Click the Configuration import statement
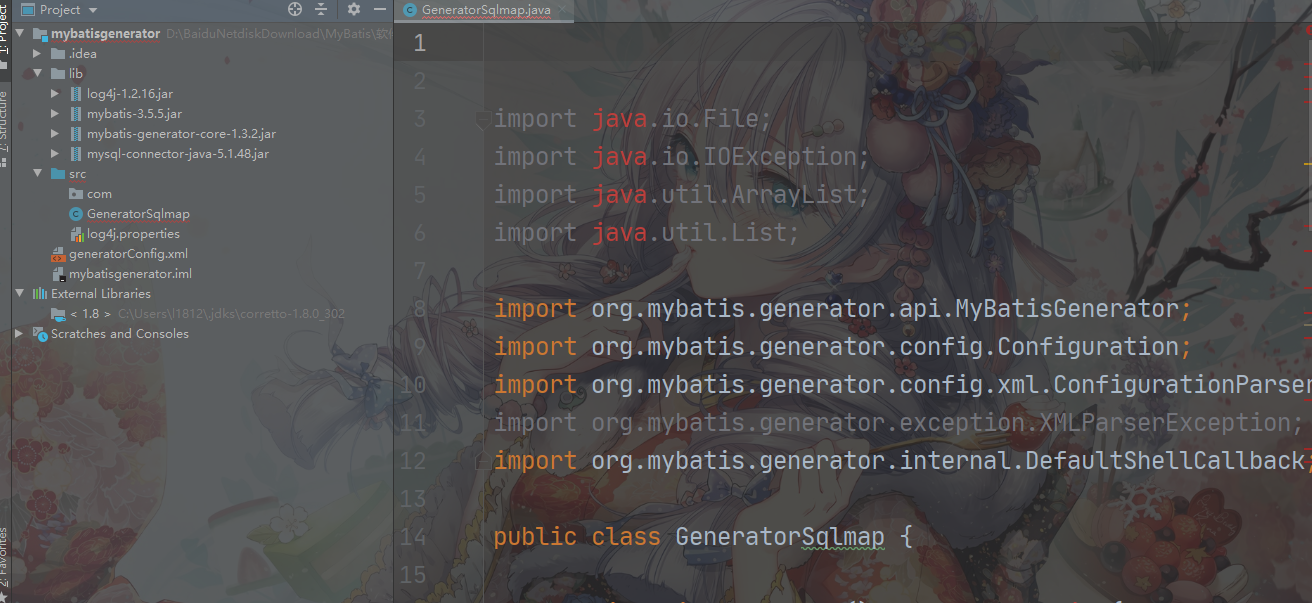This screenshot has height=603, width=1312. click(842, 347)
